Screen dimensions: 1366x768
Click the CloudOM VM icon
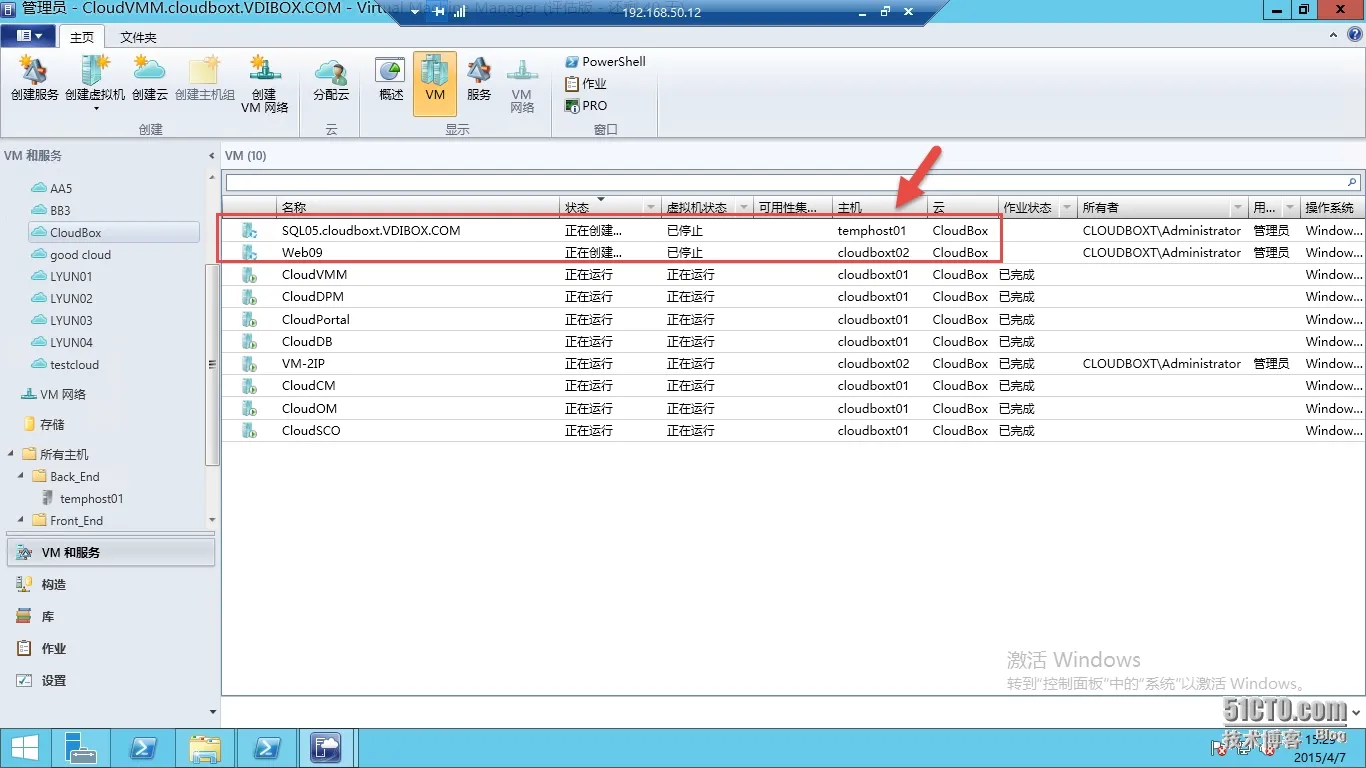pos(249,408)
